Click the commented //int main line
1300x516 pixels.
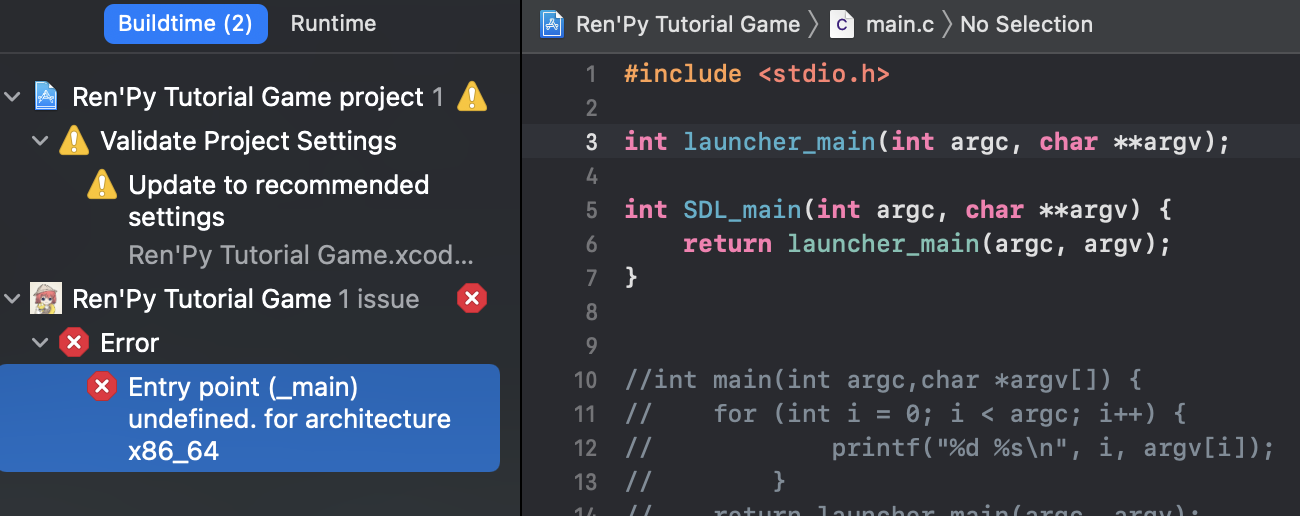click(x=882, y=380)
